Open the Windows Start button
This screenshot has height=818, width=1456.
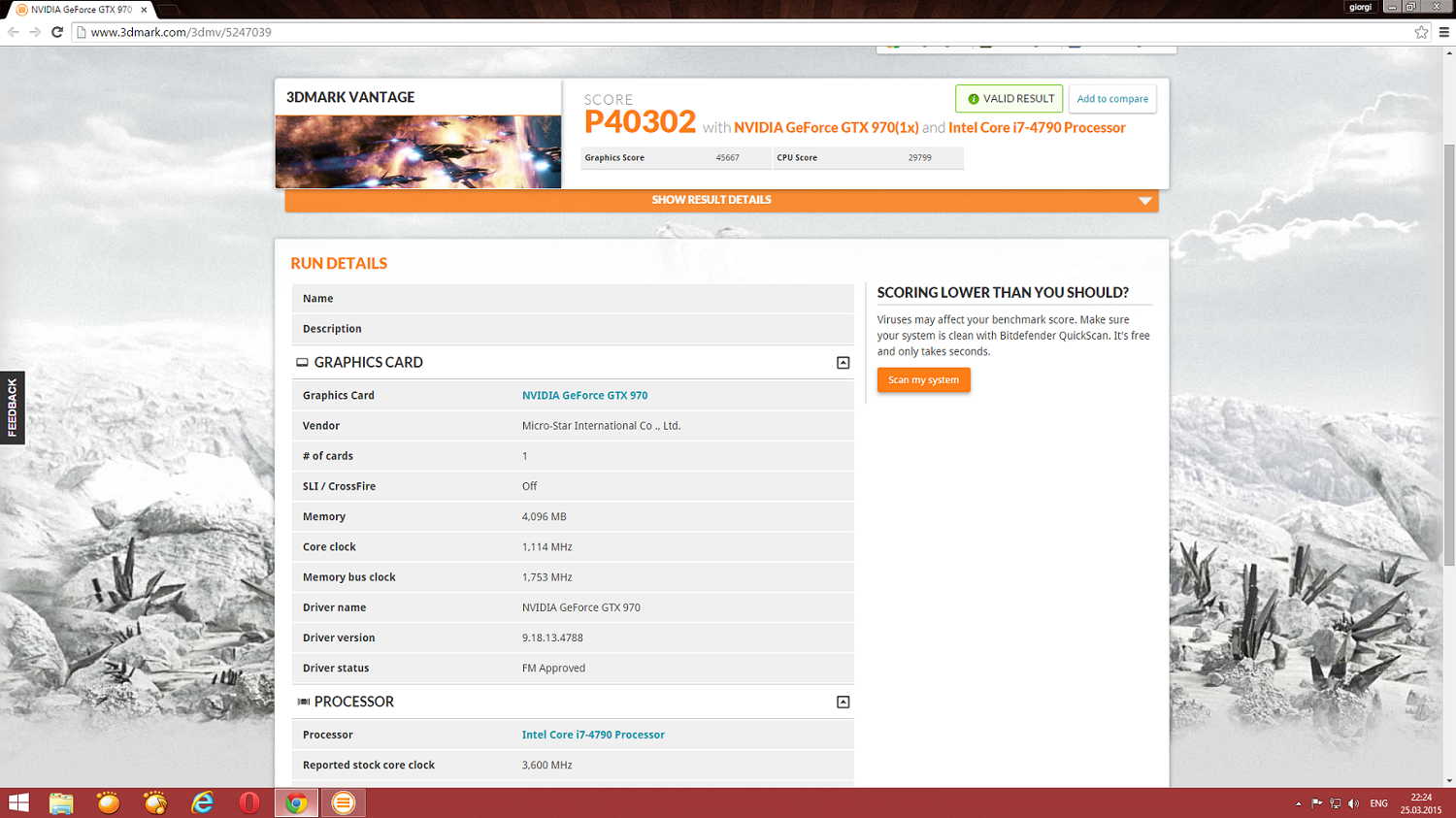[18, 803]
